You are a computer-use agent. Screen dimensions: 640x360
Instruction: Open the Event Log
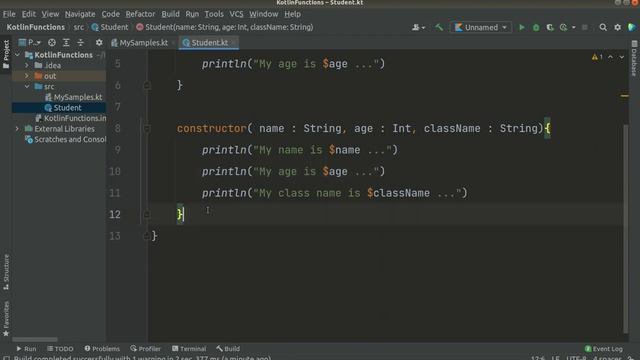[604, 349]
